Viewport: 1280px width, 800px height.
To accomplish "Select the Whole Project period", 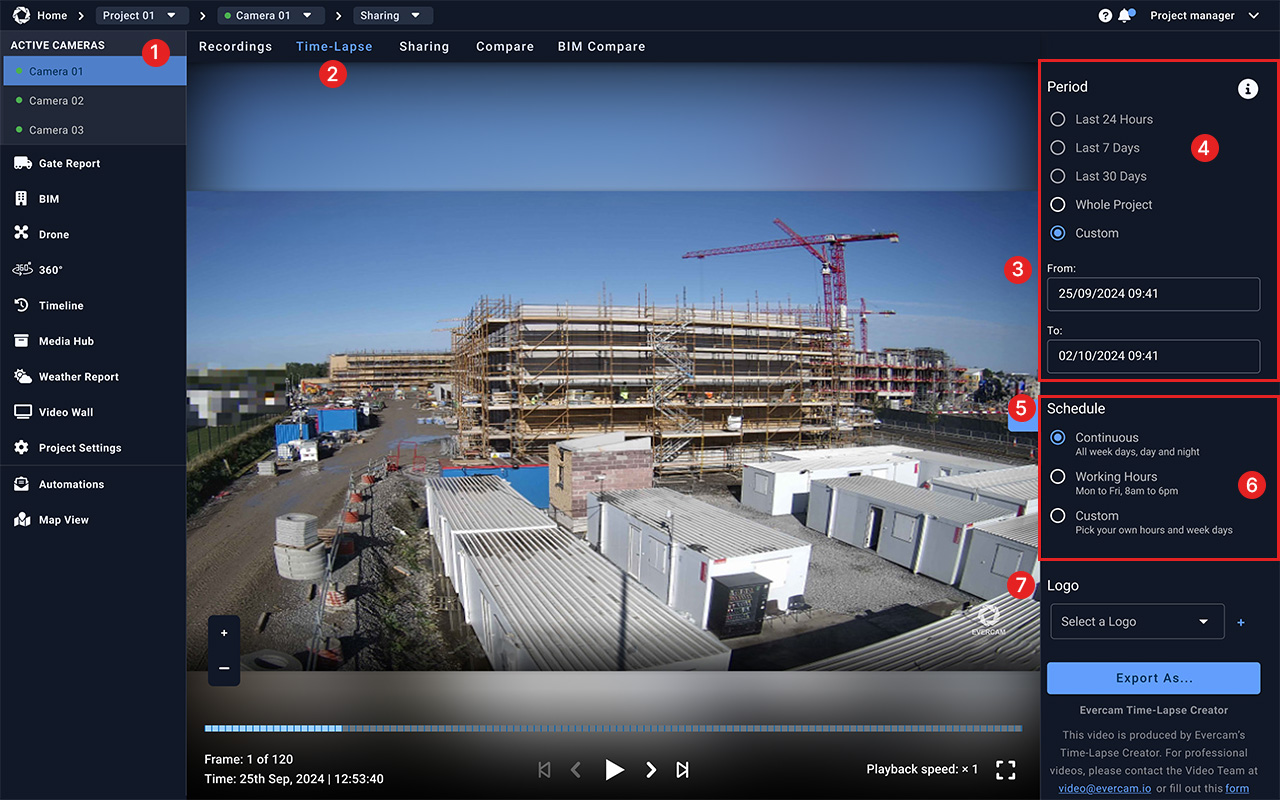I will (x=1058, y=204).
